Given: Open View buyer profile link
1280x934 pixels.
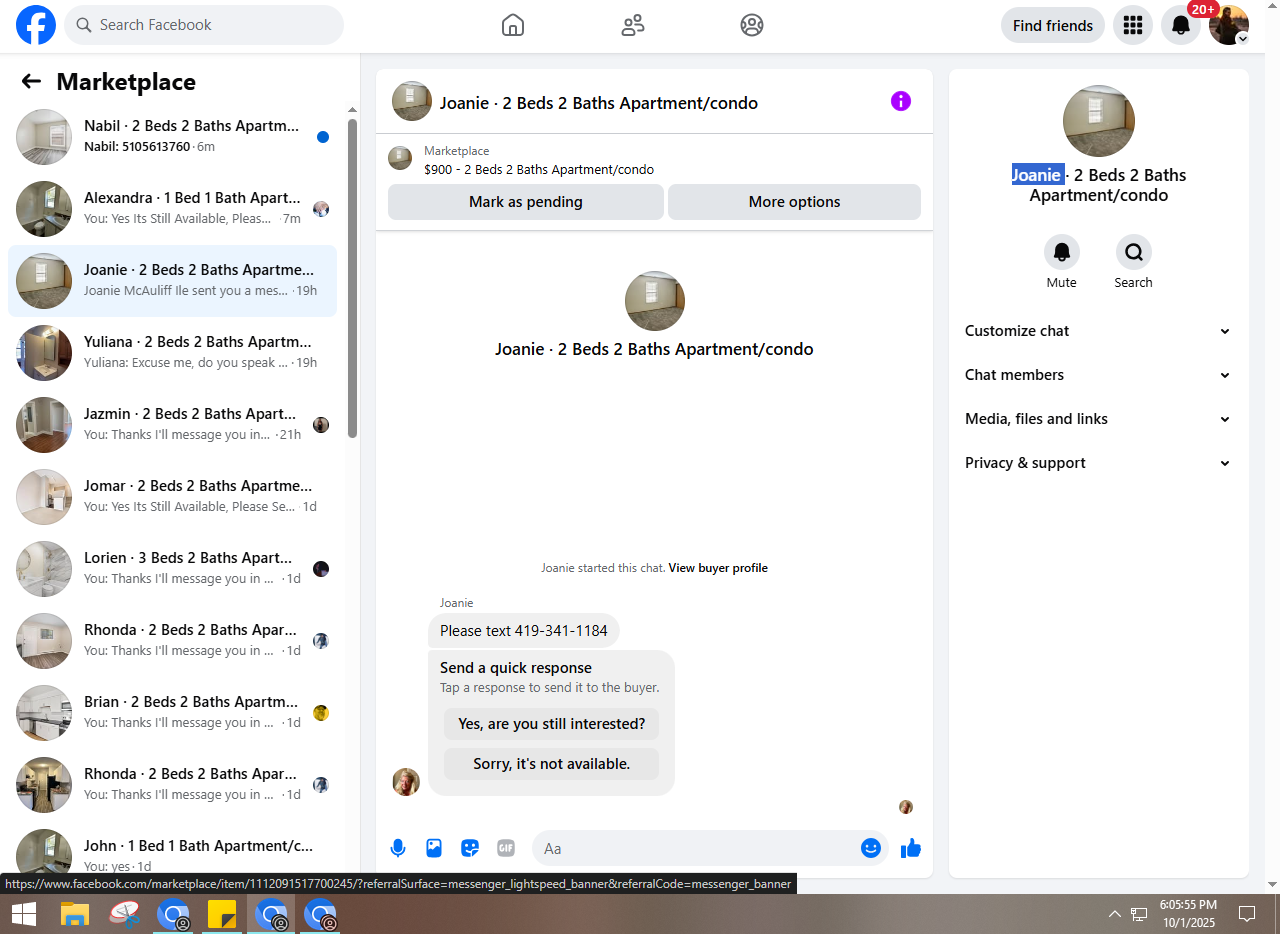Looking at the screenshot, I should (718, 568).
